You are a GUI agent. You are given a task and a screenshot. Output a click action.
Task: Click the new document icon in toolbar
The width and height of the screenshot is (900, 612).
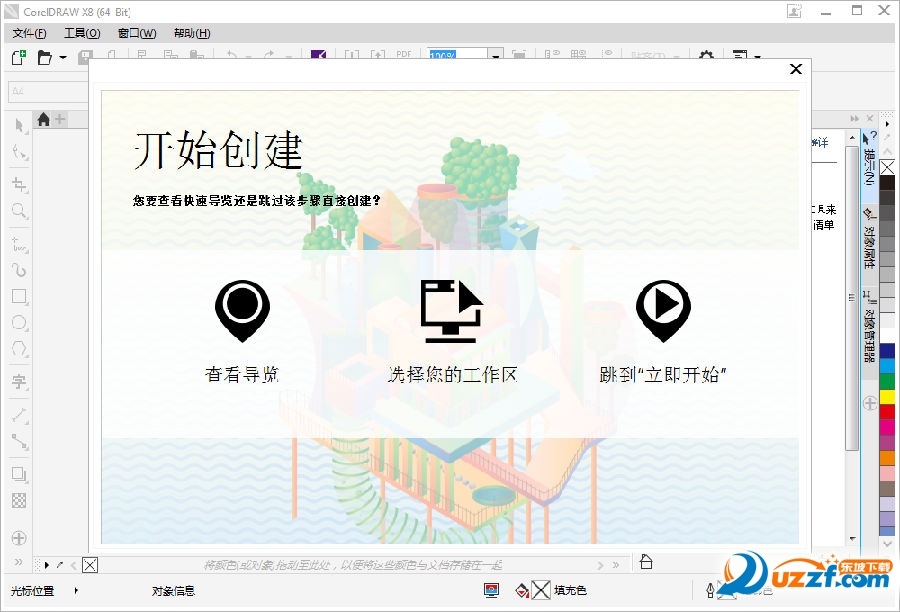coord(18,57)
